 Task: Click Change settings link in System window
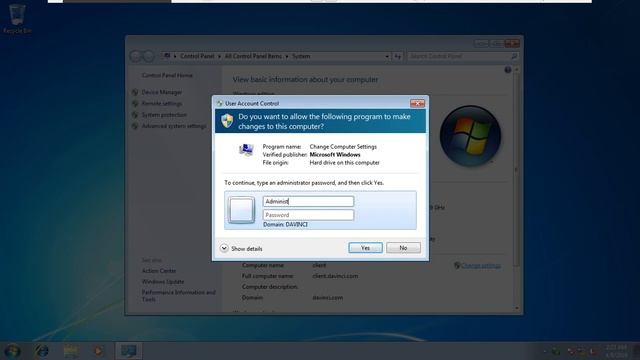481,266
